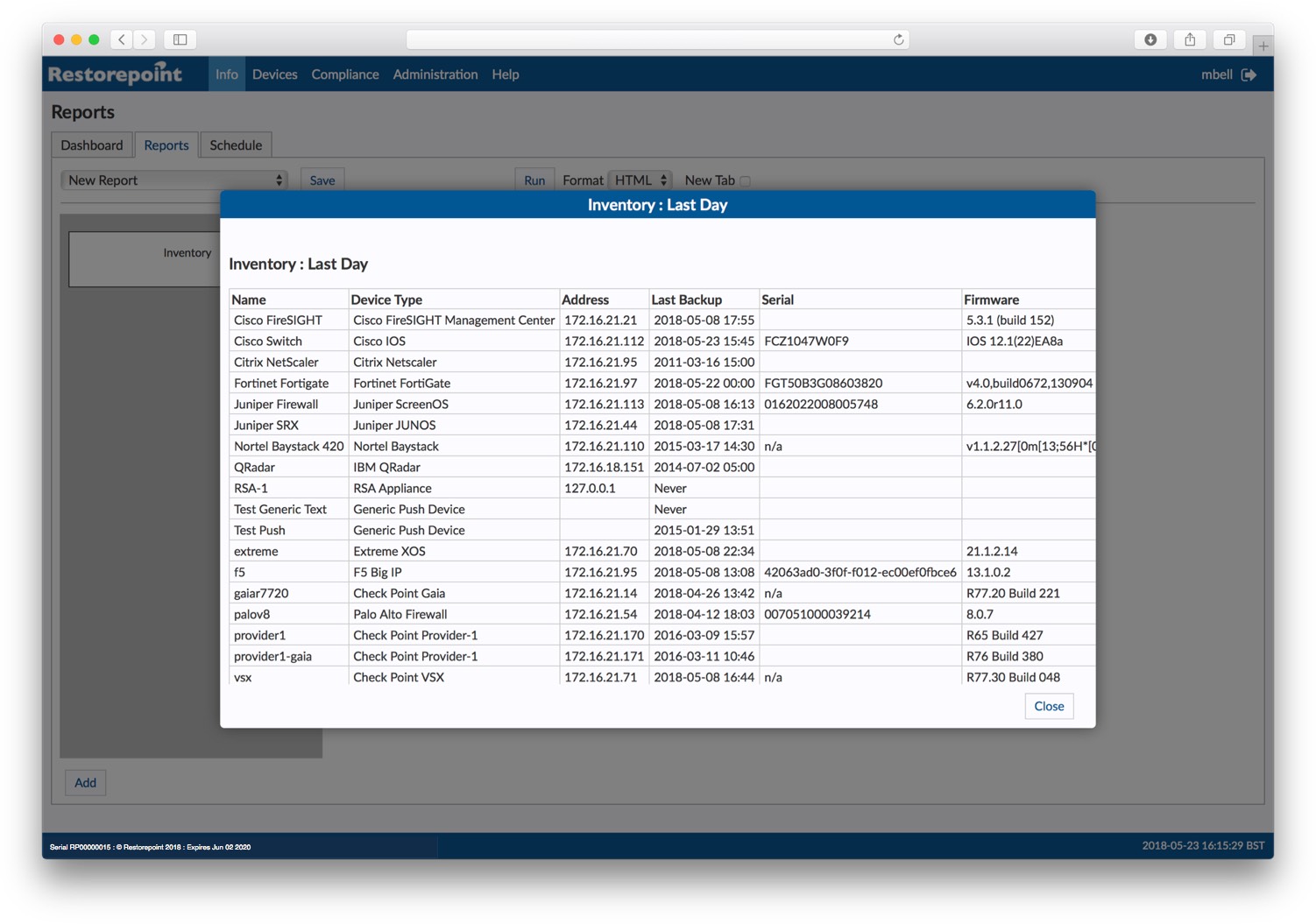Viewport: 1316px width, 924px height.
Task: Switch to the Schedule tab
Action: click(x=236, y=145)
